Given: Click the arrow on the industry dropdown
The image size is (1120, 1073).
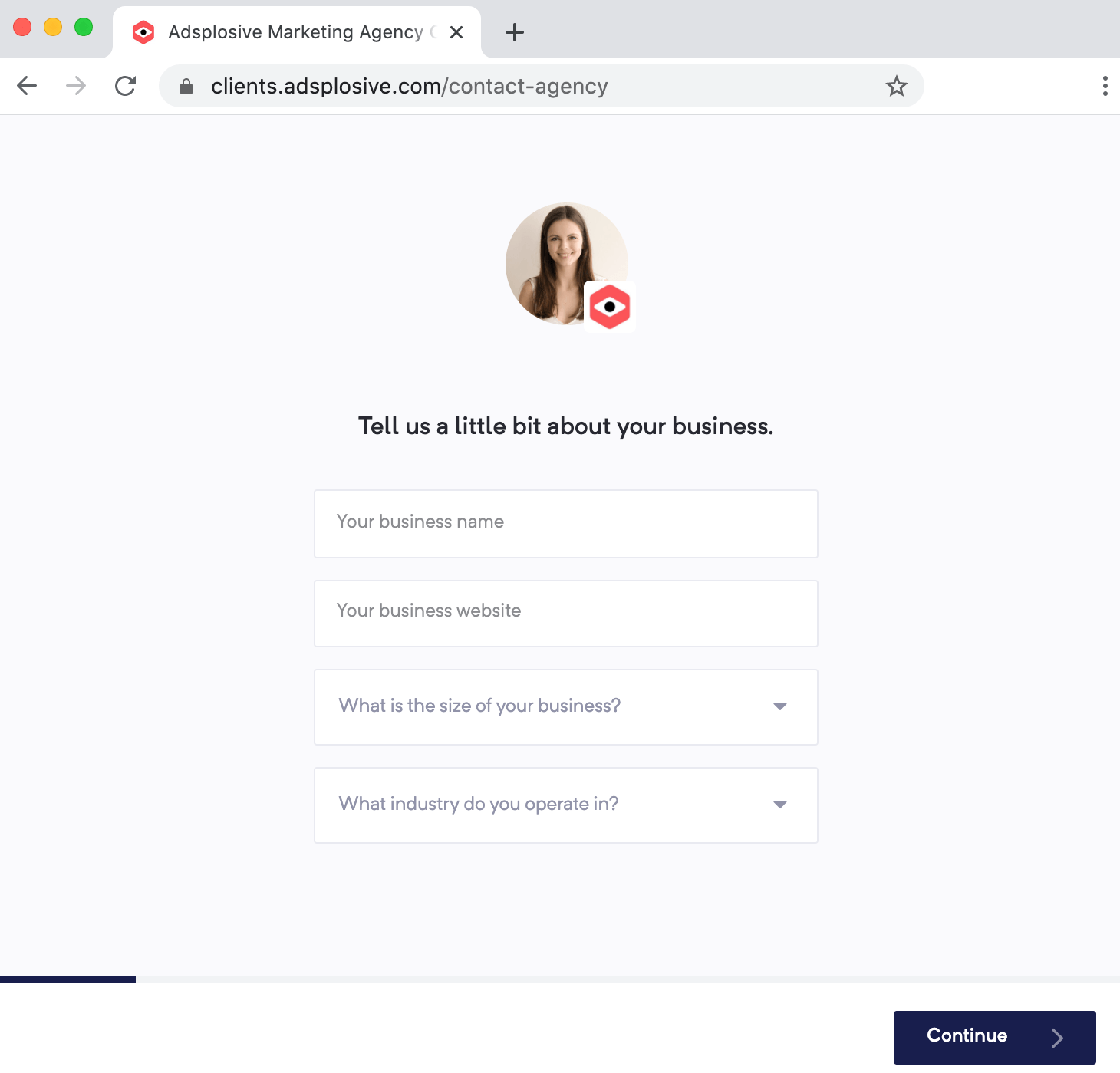Looking at the screenshot, I should coord(780,805).
